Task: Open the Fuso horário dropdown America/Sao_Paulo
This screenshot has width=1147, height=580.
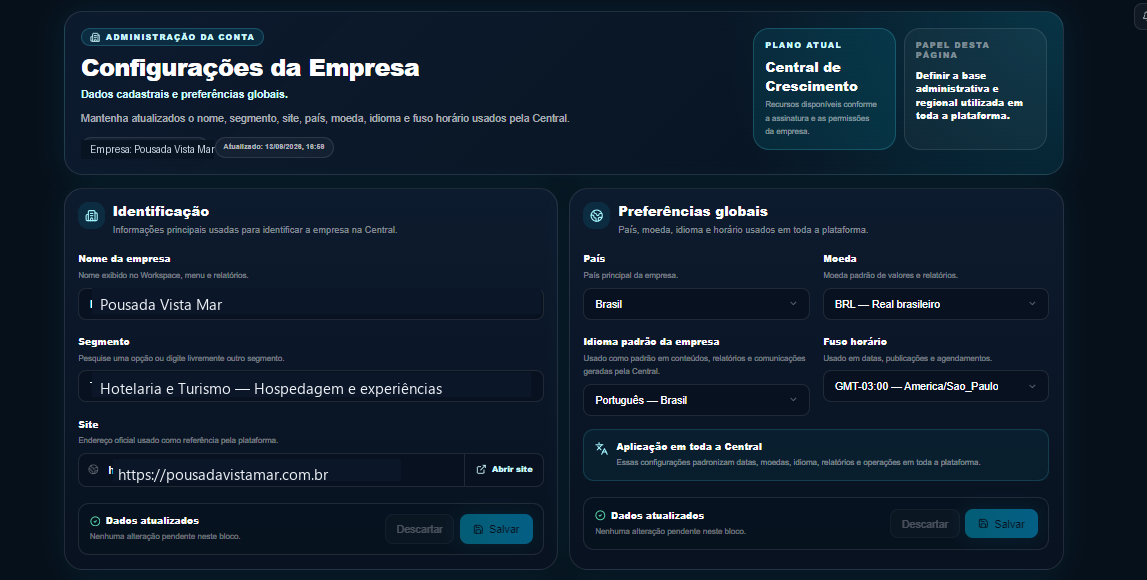Action: click(x=936, y=386)
